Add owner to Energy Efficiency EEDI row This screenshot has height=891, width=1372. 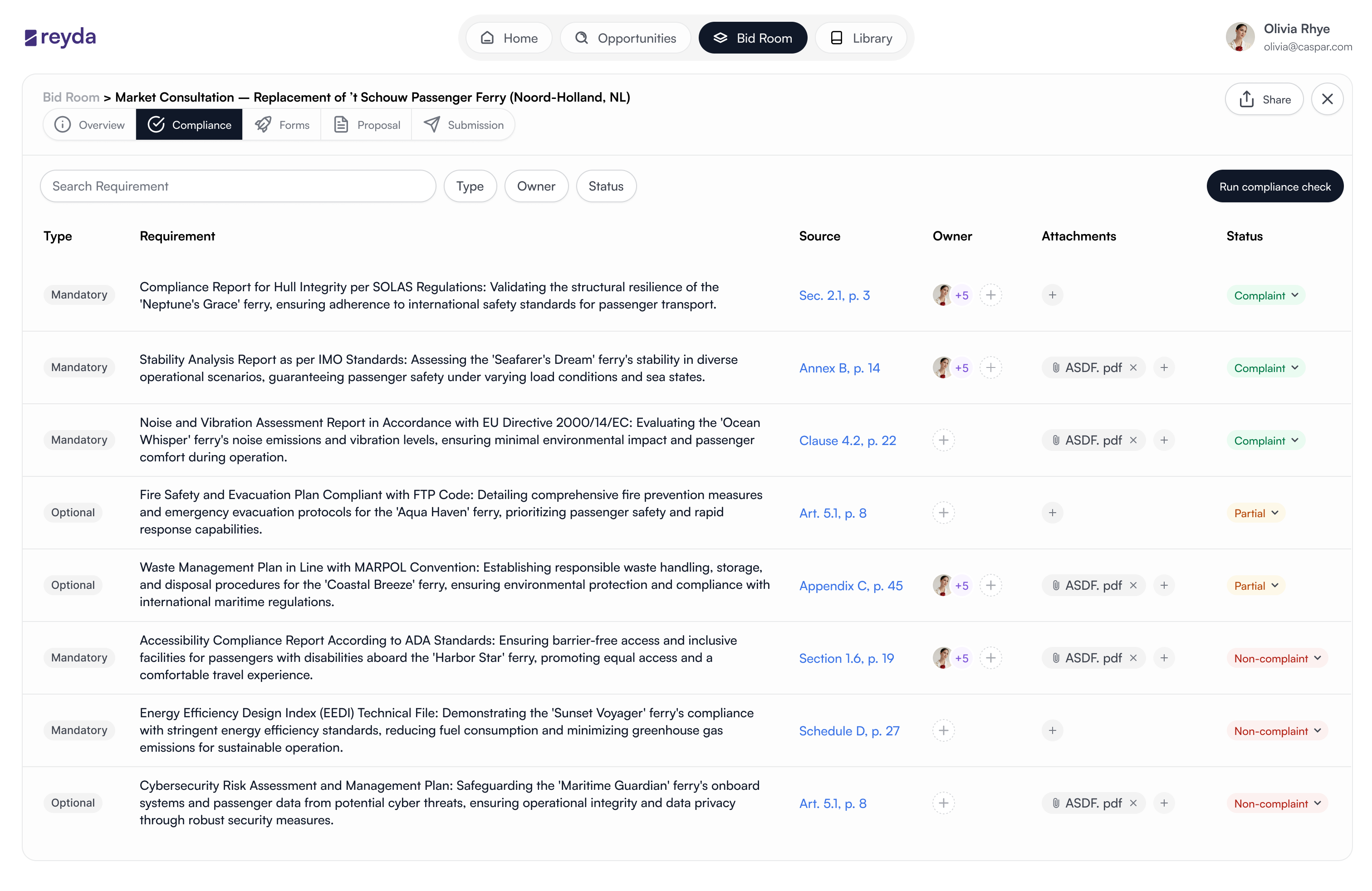click(x=944, y=731)
